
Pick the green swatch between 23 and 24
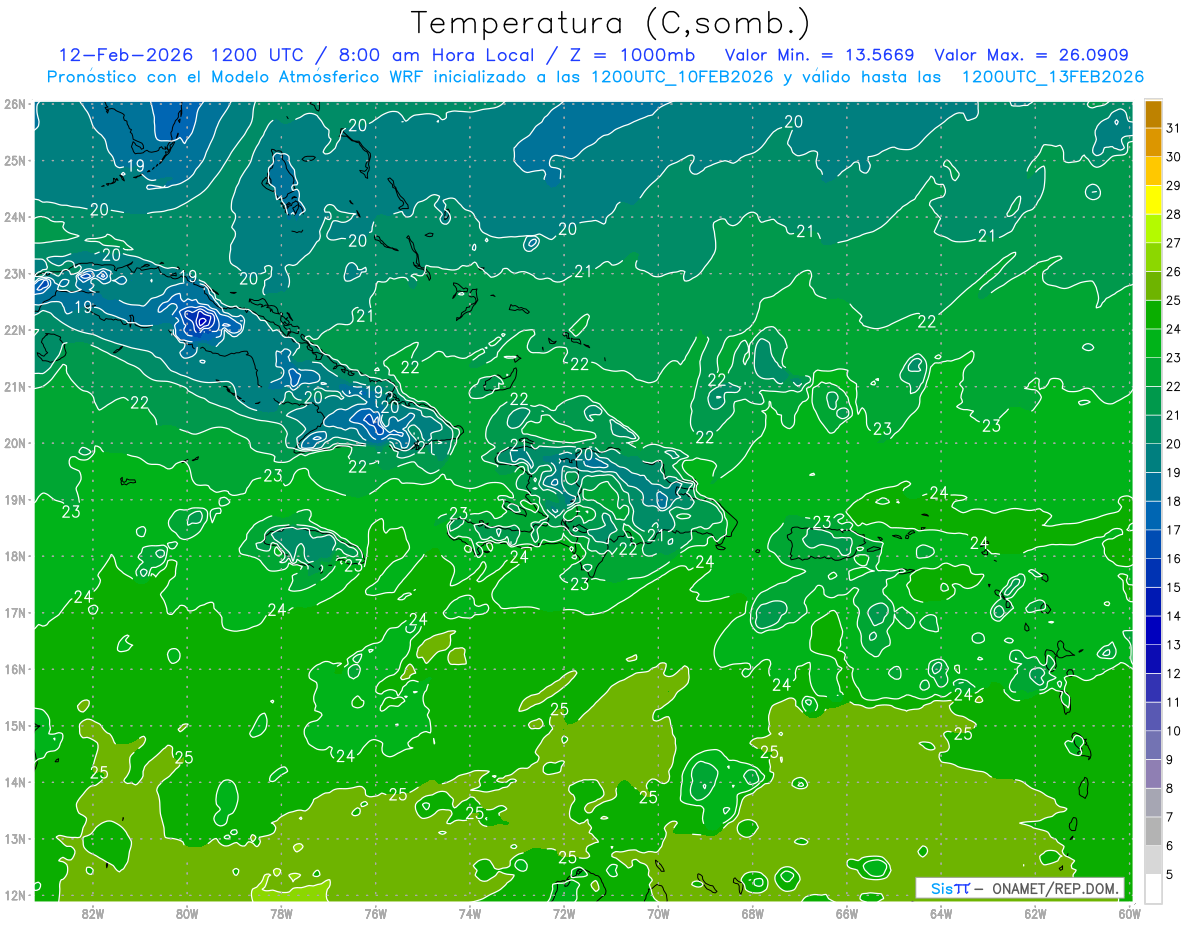[1153, 343]
